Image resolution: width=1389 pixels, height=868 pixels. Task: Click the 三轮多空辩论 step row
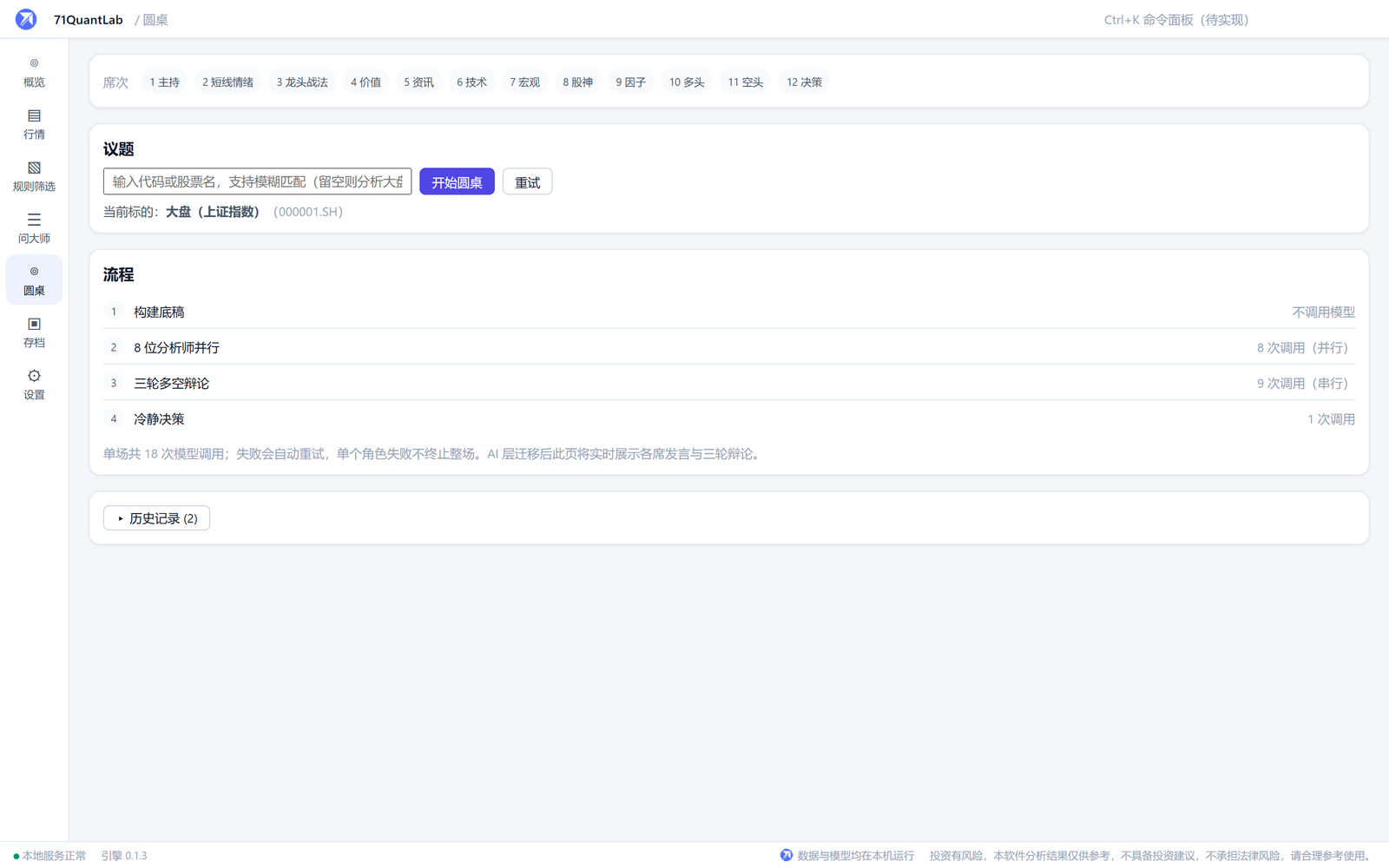click(729, 383)
